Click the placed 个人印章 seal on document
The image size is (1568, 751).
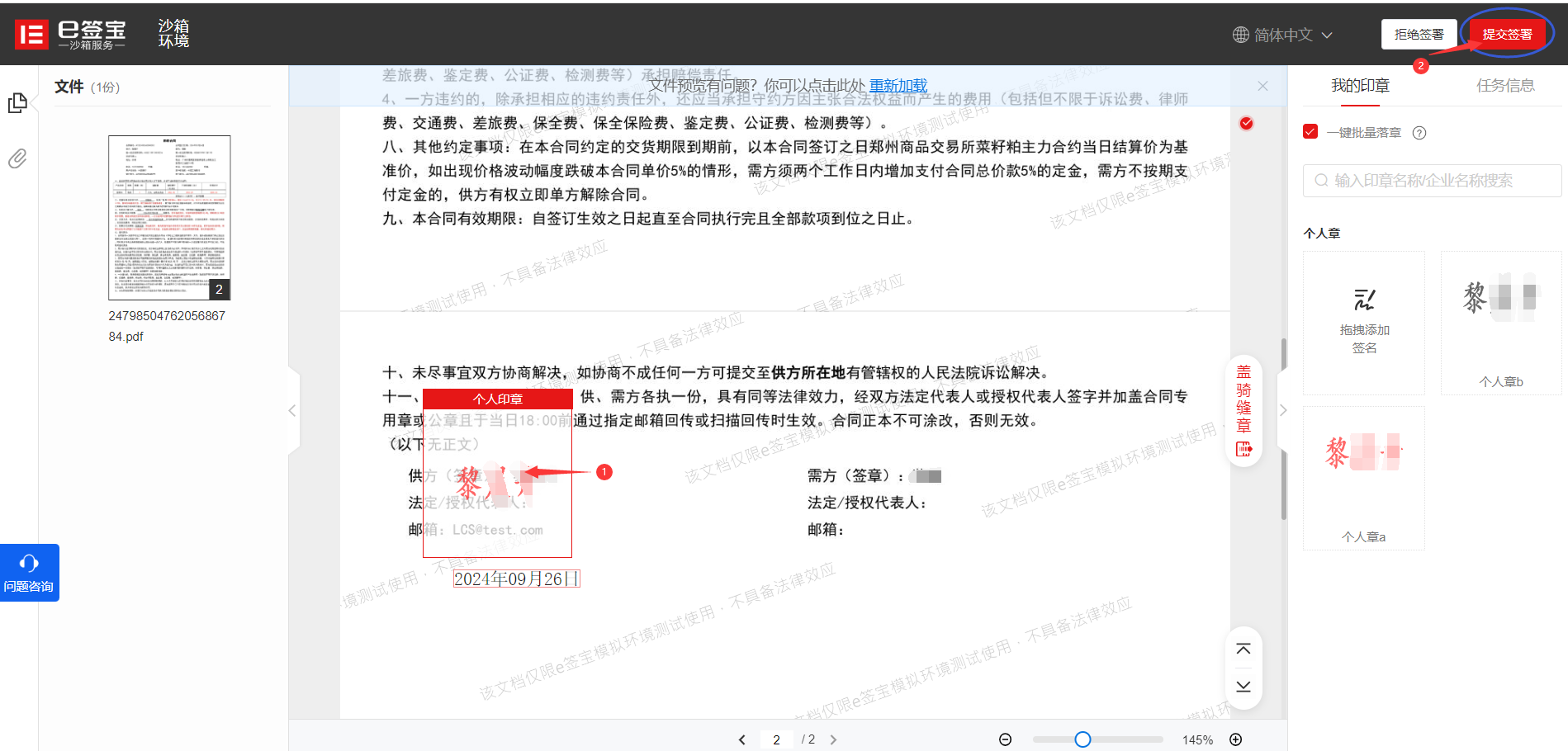[497, 473]
